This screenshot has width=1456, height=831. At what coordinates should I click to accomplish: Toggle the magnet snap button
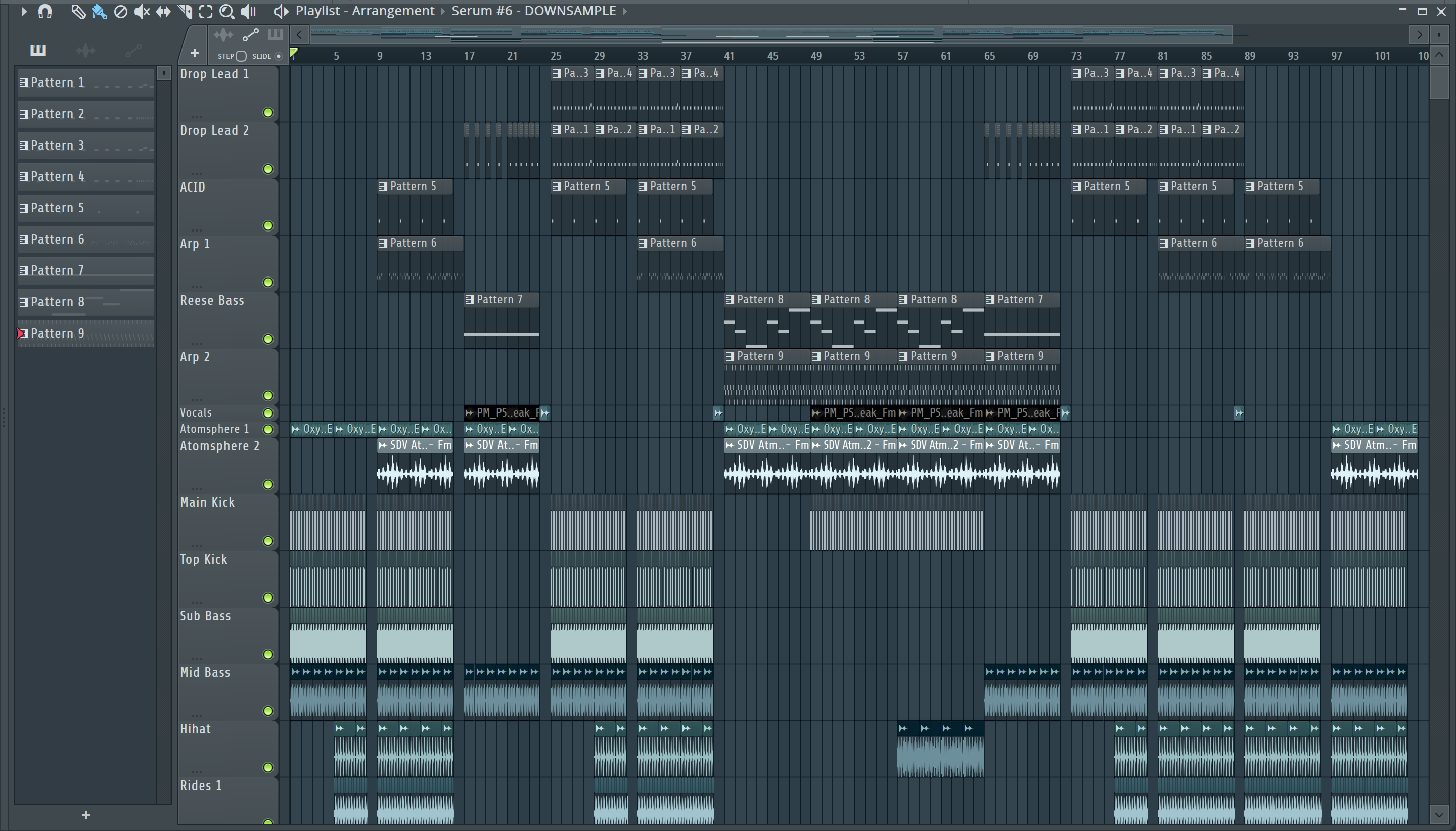(x=44, y=11)
